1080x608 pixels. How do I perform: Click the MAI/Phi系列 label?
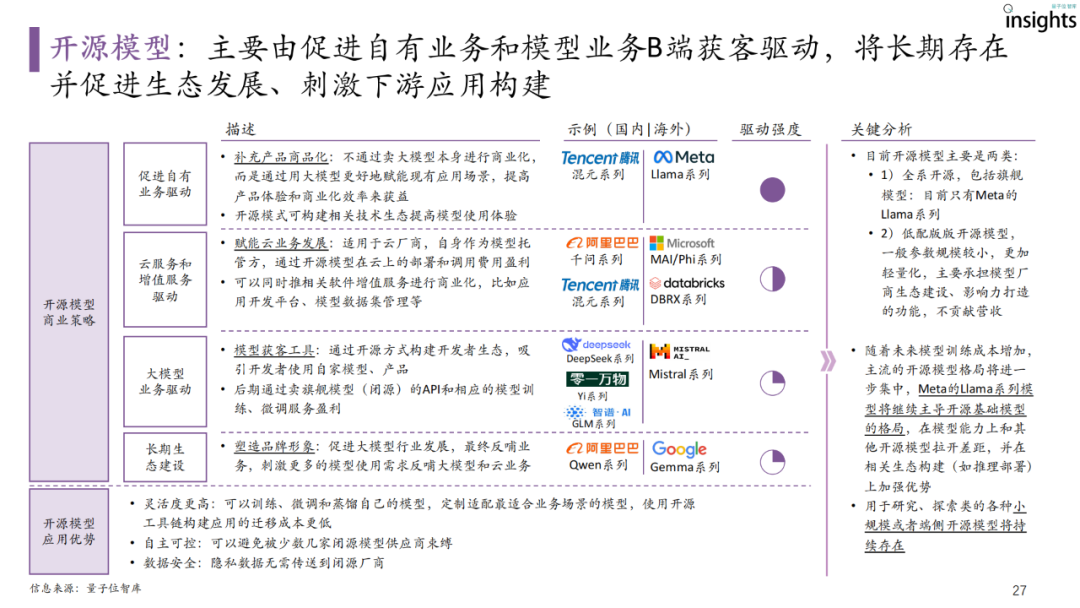click(x=685, y=260)
